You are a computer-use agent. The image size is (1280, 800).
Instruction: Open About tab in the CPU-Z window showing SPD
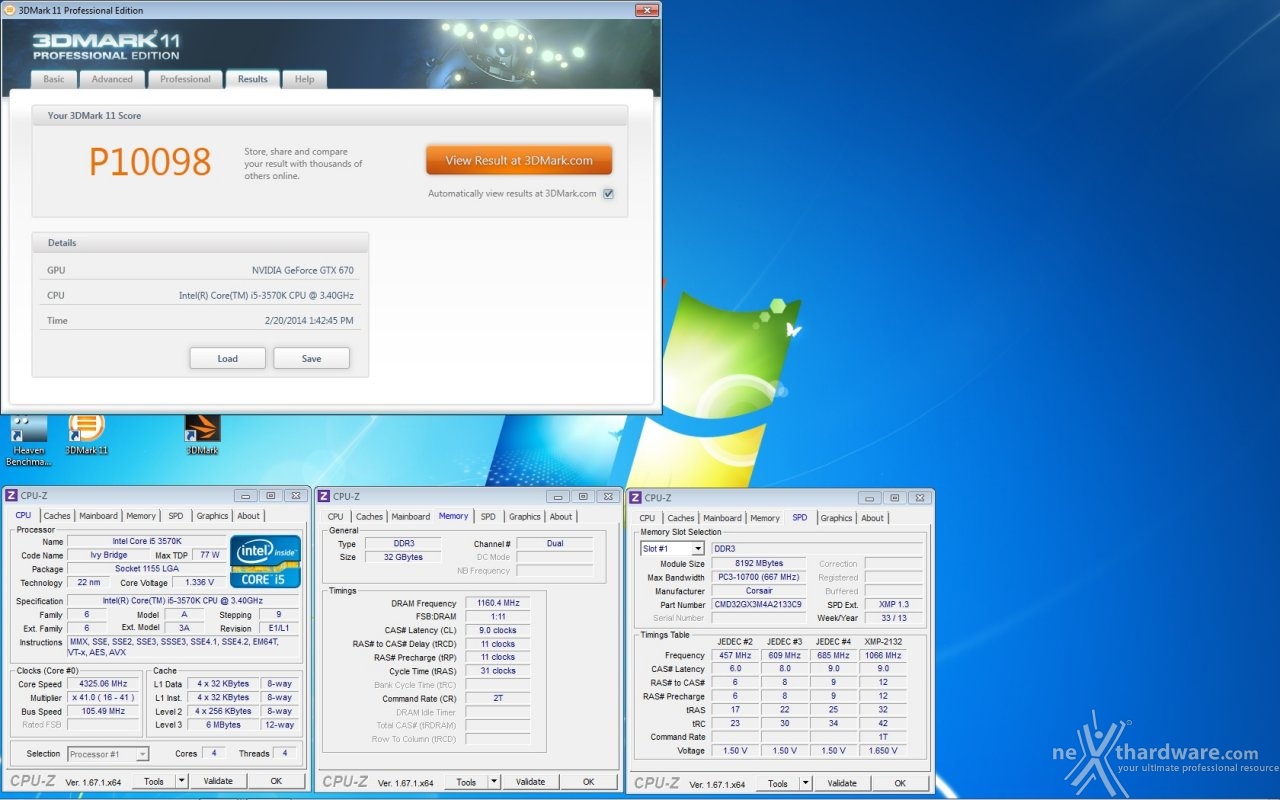872,518
